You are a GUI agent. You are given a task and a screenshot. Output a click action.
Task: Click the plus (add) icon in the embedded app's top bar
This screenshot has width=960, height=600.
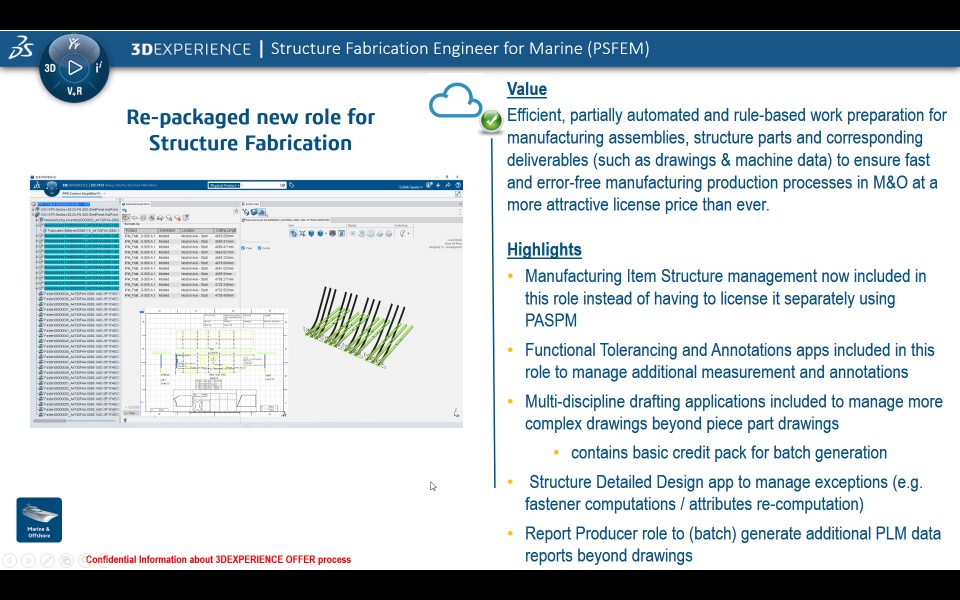coord(438,186)
